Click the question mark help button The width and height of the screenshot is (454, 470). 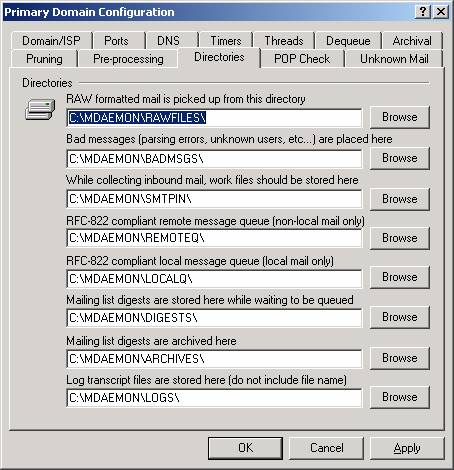click(x=423, y=12)
